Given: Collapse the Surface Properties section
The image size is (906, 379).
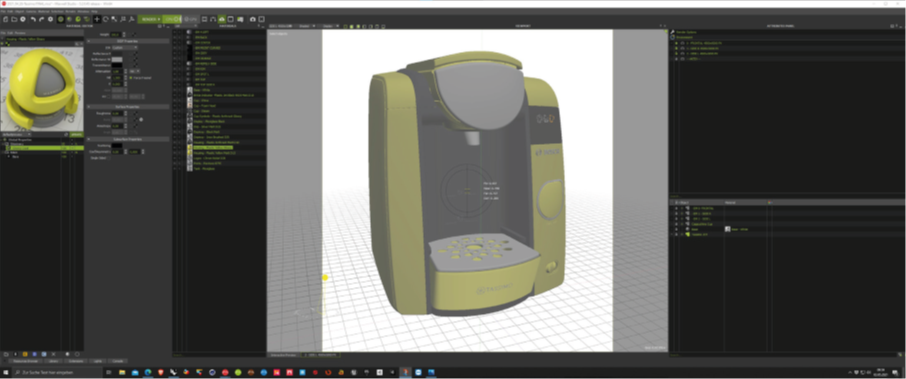Looking at the screenshot, I should pyautogui.click(x=89, y=106).
